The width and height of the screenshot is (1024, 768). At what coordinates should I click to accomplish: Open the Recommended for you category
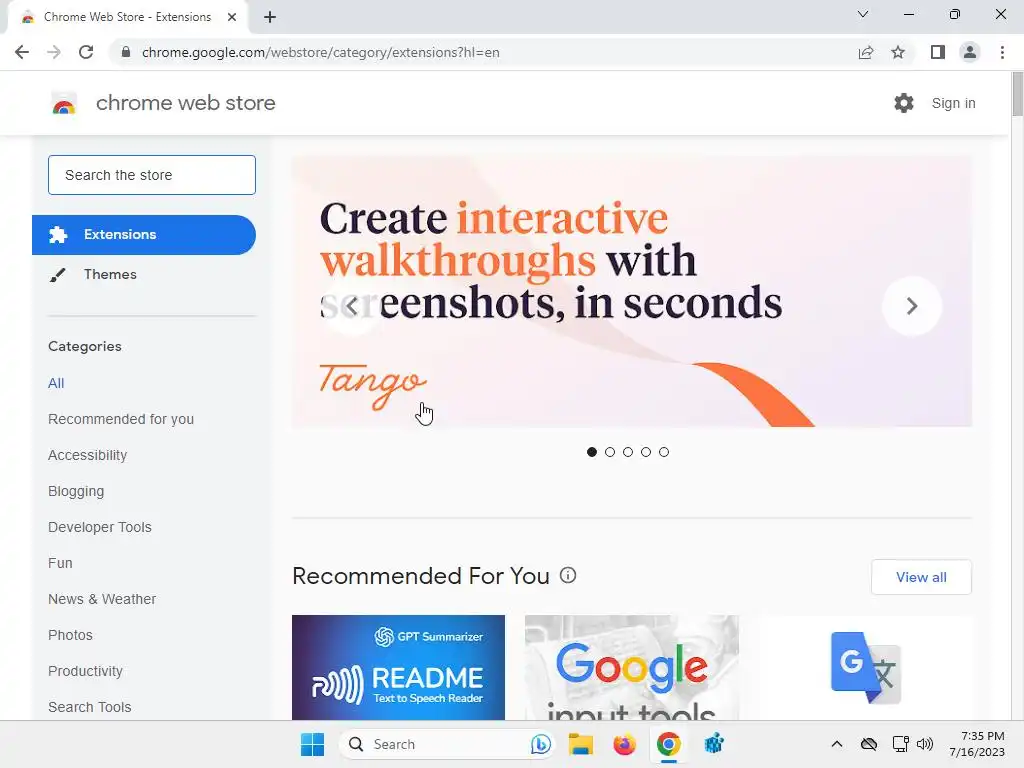coord(121,419)
